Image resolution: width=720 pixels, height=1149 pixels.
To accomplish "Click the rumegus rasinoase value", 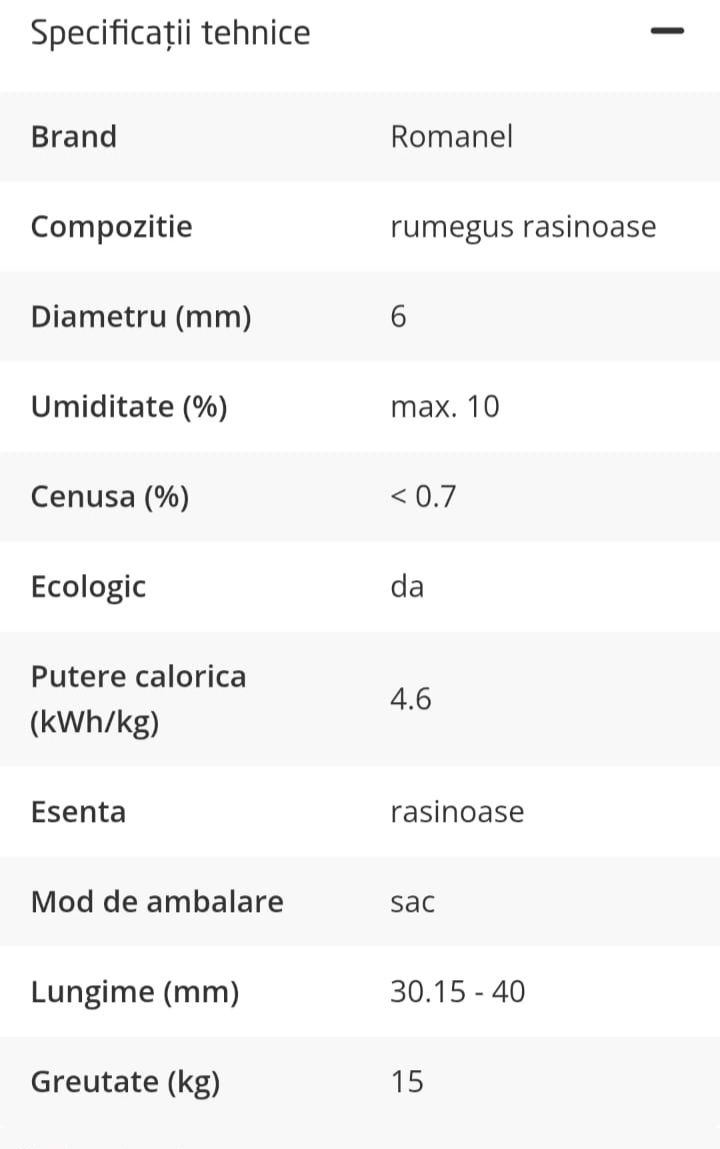I will click(x=523, y=227).
